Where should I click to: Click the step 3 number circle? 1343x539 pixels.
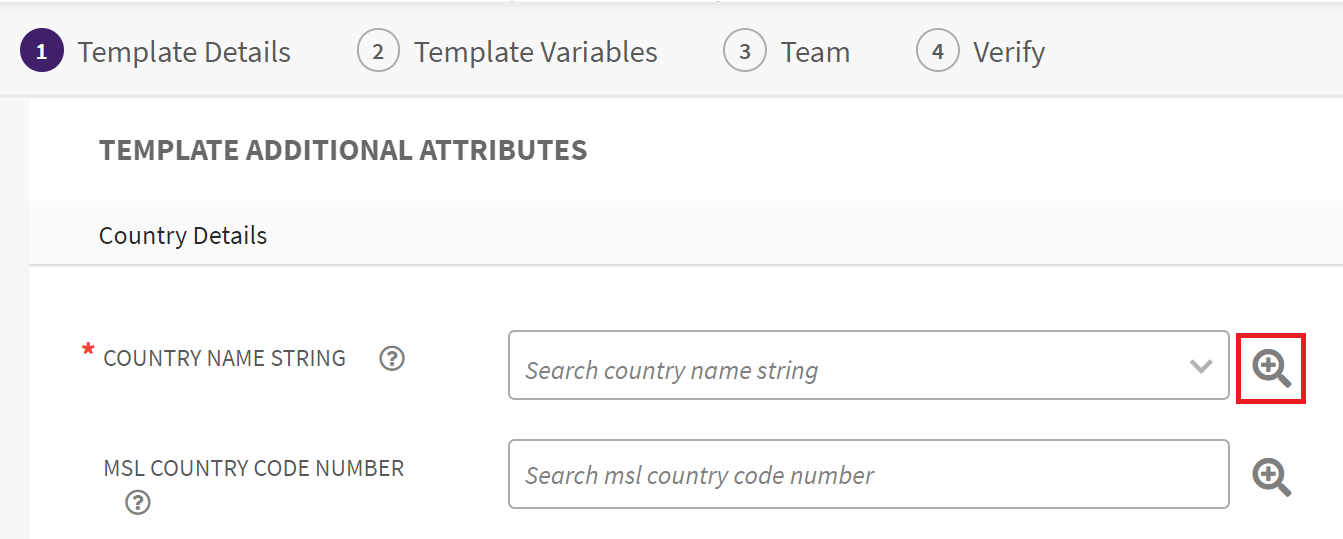click(x=744, y=52)
